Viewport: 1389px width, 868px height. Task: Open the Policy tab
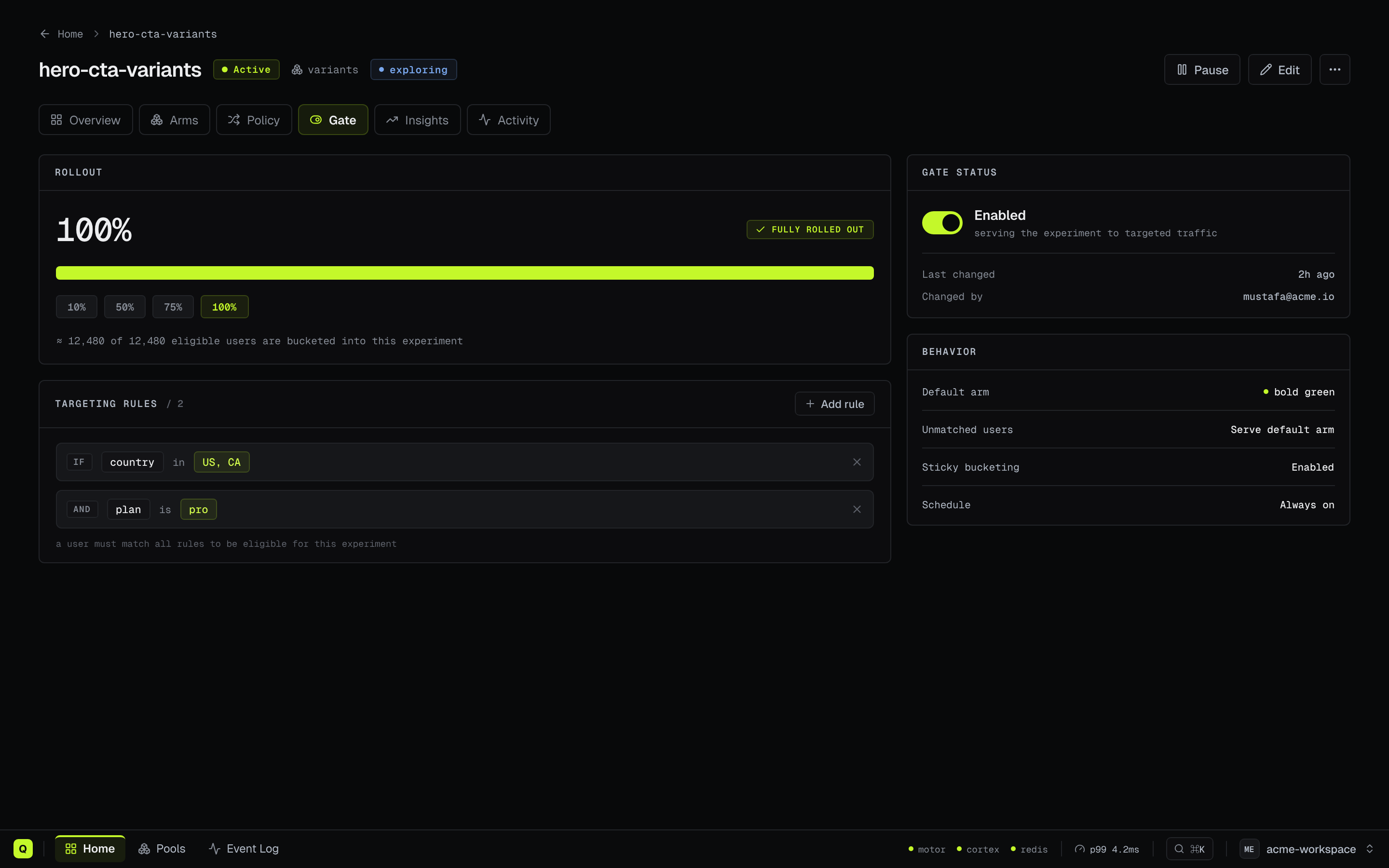[254, 120]
